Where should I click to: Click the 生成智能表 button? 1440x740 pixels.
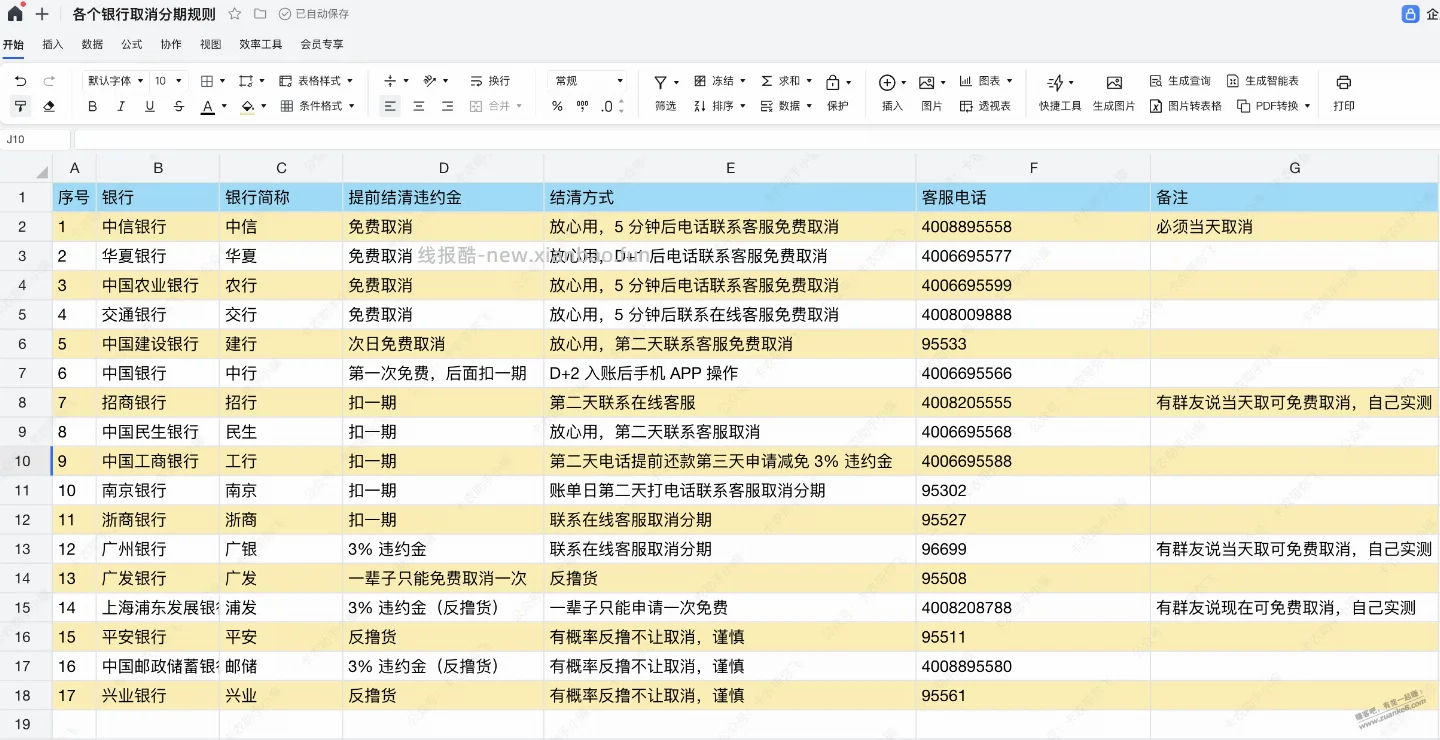[x=1263, y=81]
